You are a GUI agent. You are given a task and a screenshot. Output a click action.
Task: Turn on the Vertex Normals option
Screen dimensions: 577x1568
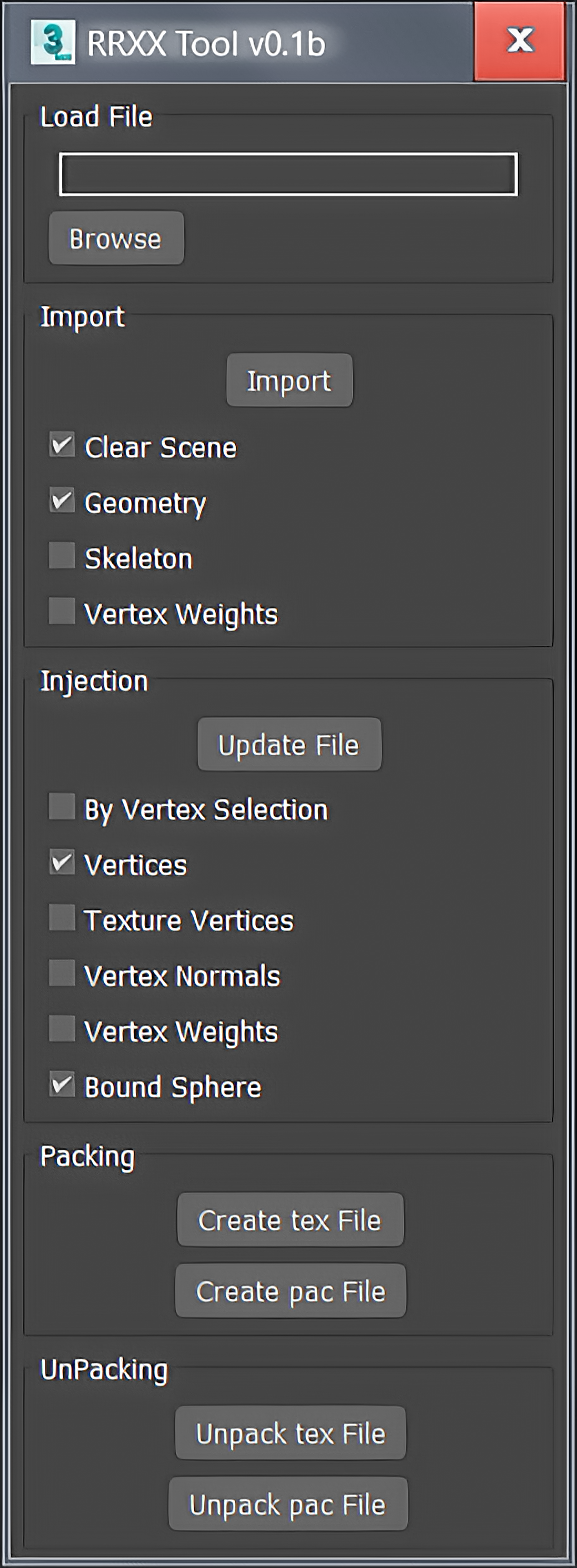point(62,973)
